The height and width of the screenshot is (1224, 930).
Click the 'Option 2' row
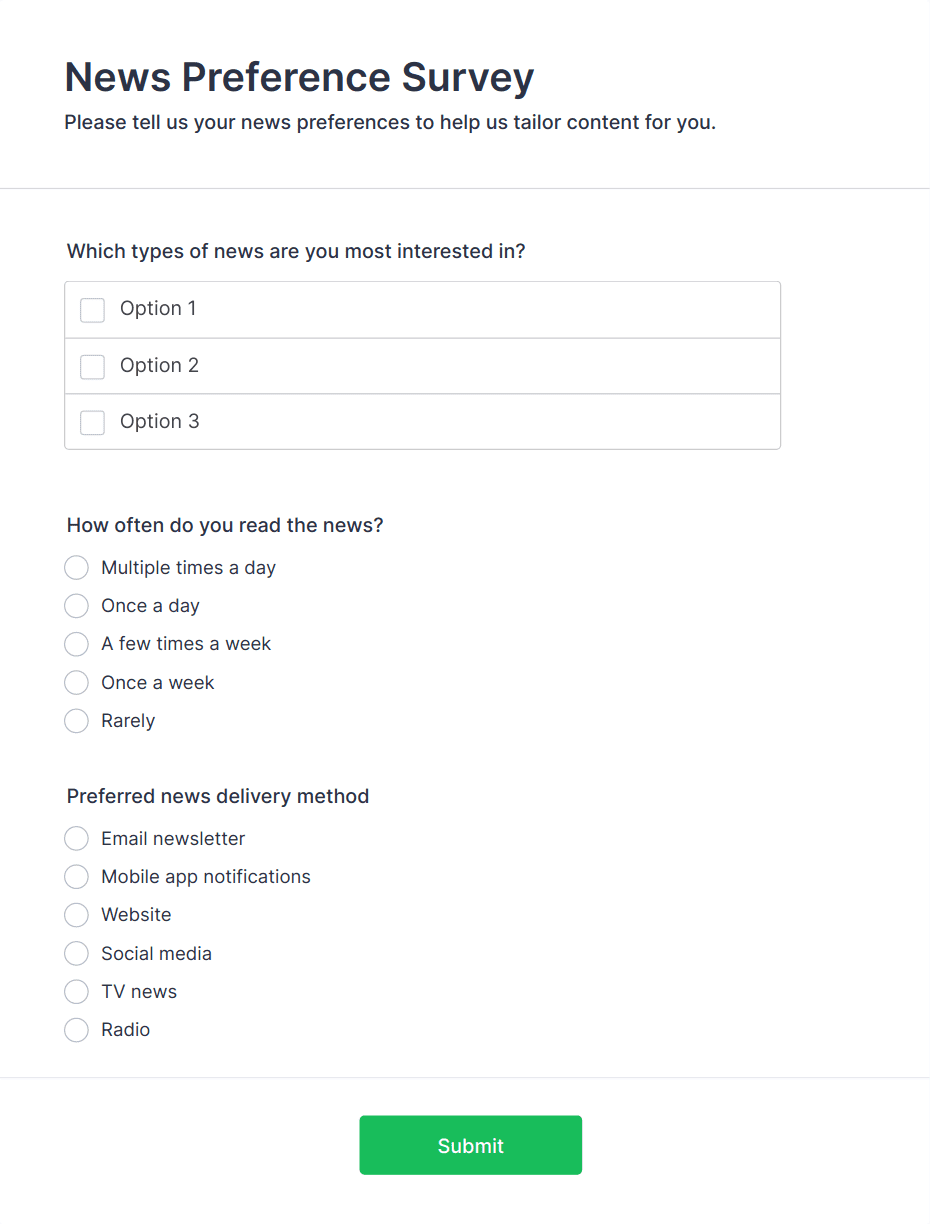(x=422, y=366)
